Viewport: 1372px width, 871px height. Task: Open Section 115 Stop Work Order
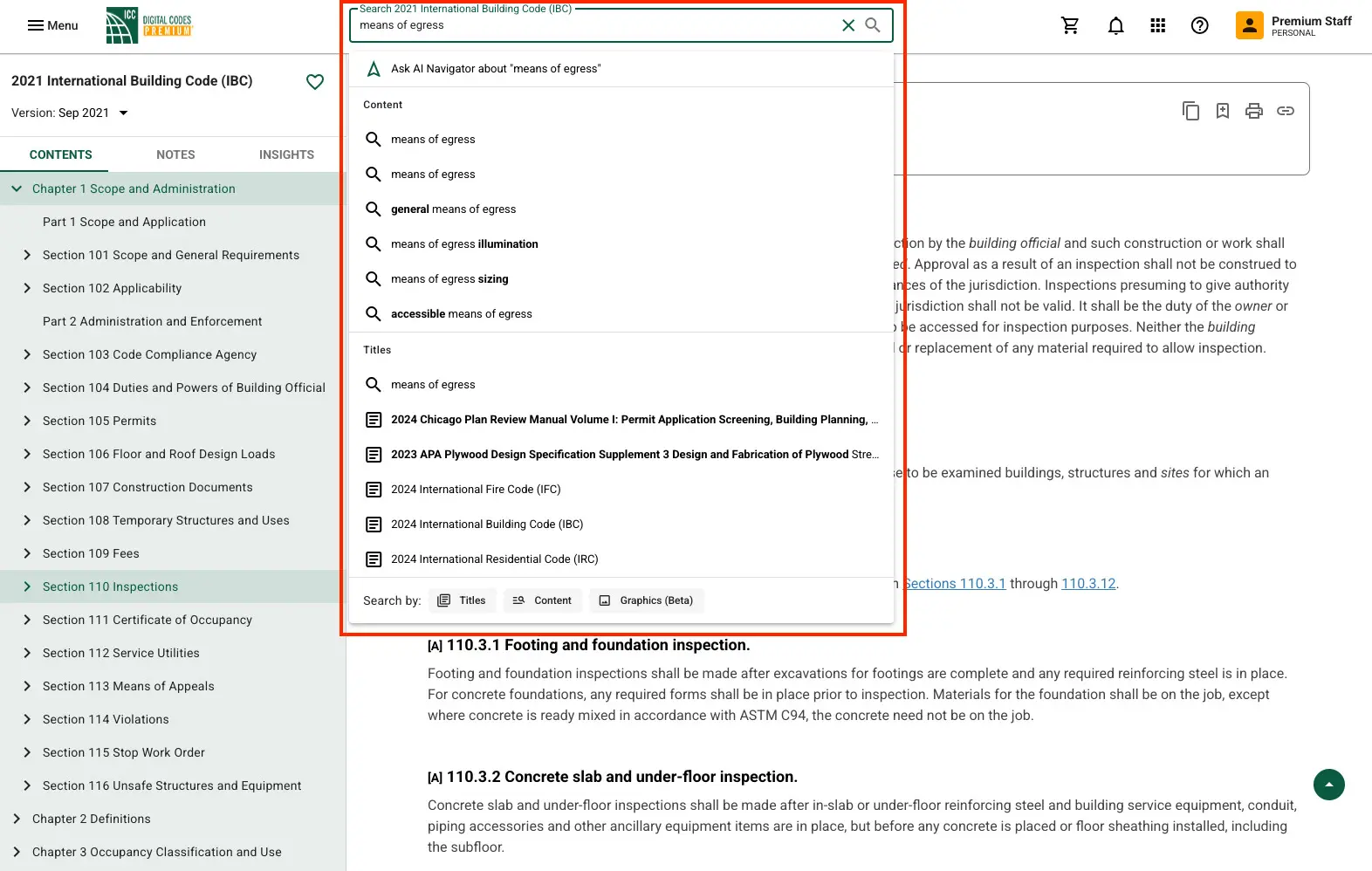[124, 752]
